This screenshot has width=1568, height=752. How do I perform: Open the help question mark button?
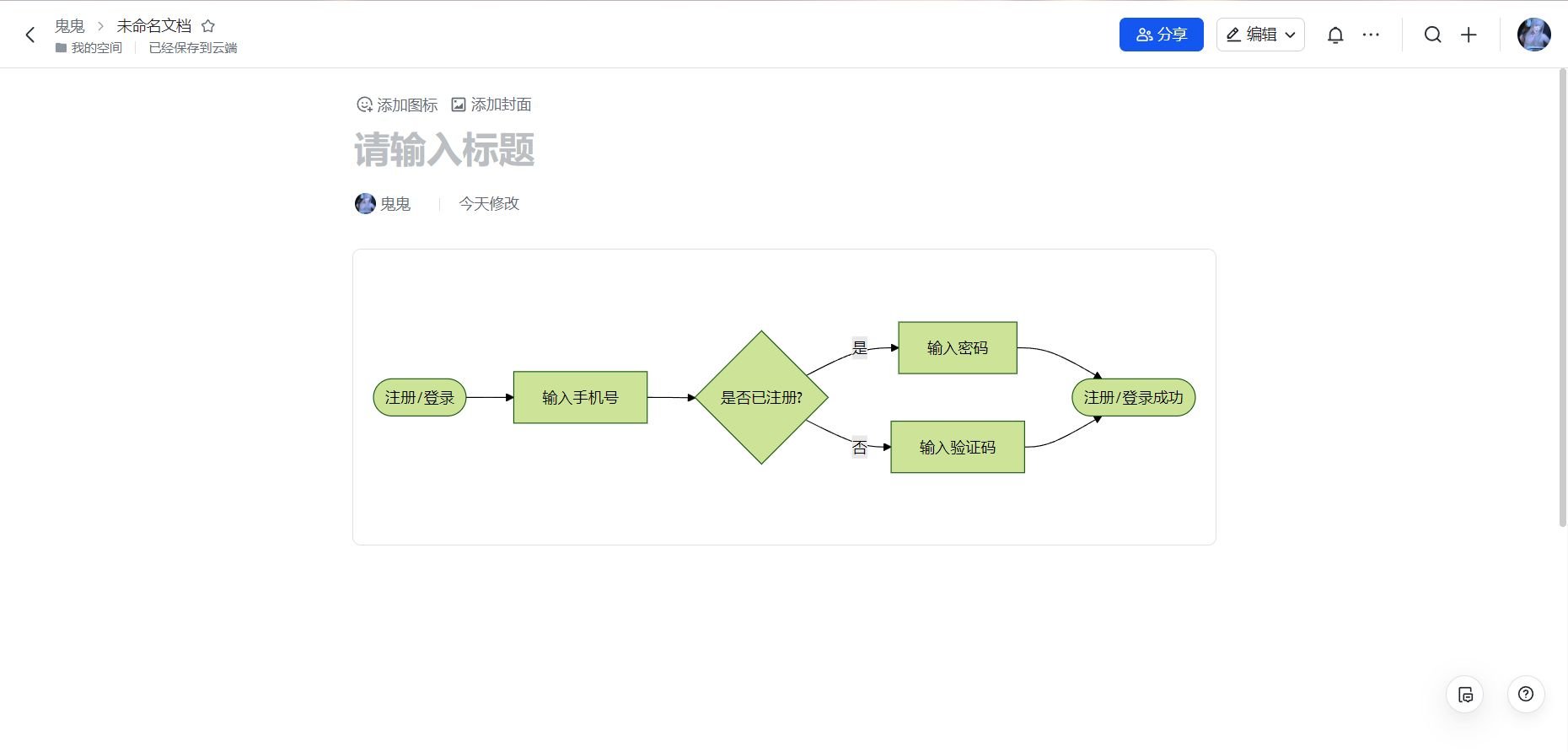(x=1525, y=695)
